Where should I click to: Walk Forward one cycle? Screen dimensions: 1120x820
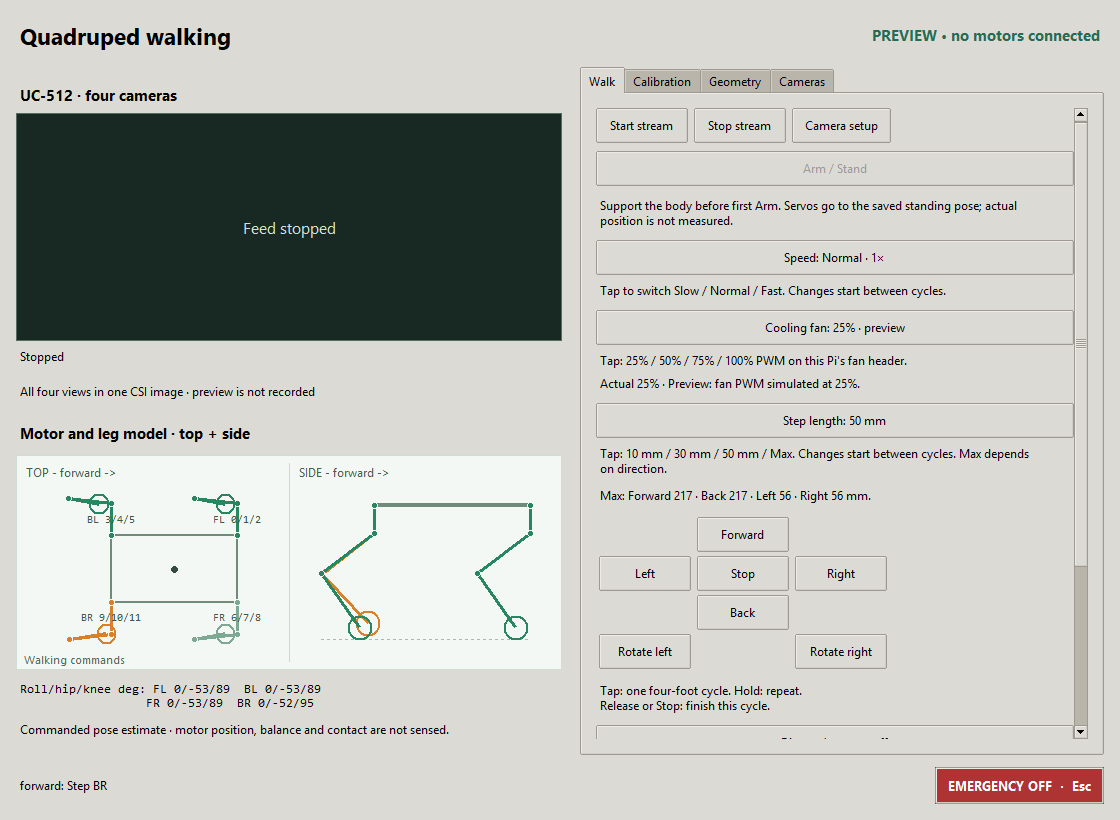click(x=742, y=534)
